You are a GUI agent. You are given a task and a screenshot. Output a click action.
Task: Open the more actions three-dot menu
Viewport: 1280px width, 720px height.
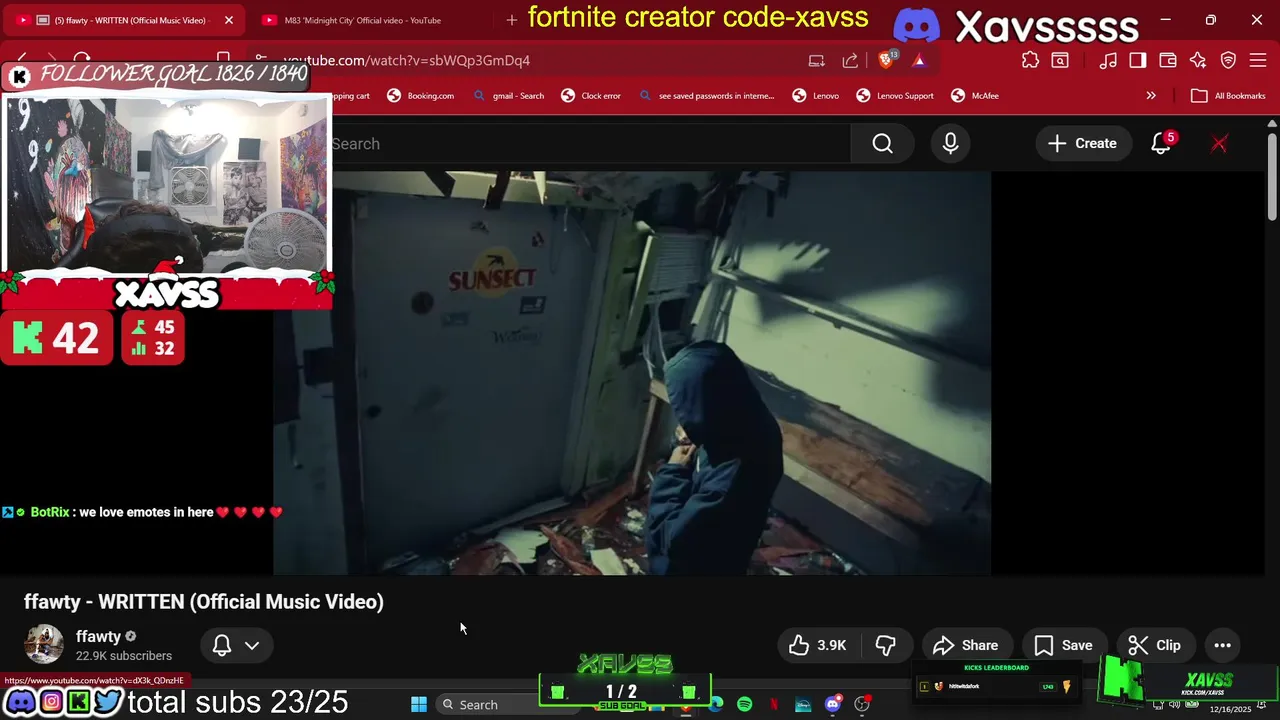(1222, 645)
